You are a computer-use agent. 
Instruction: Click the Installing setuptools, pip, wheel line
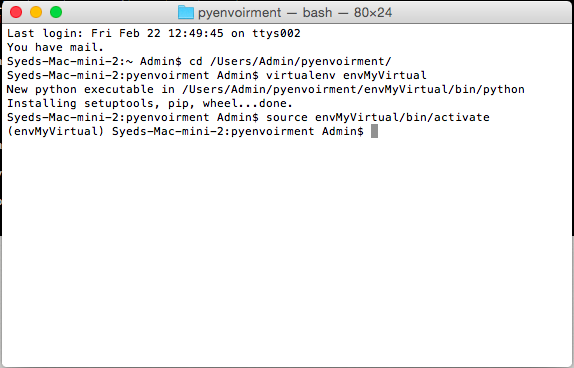[150, 103]
